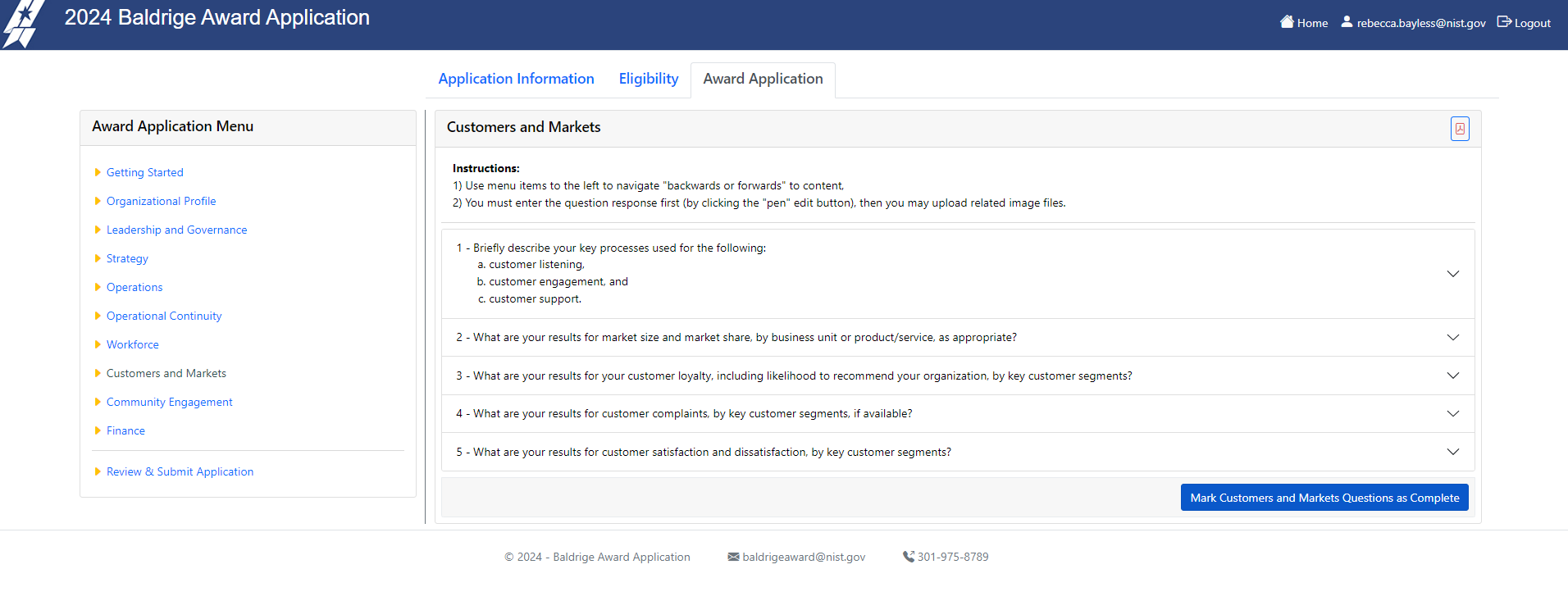
Task: Switch to the Application Information tab
Action: 516,79
